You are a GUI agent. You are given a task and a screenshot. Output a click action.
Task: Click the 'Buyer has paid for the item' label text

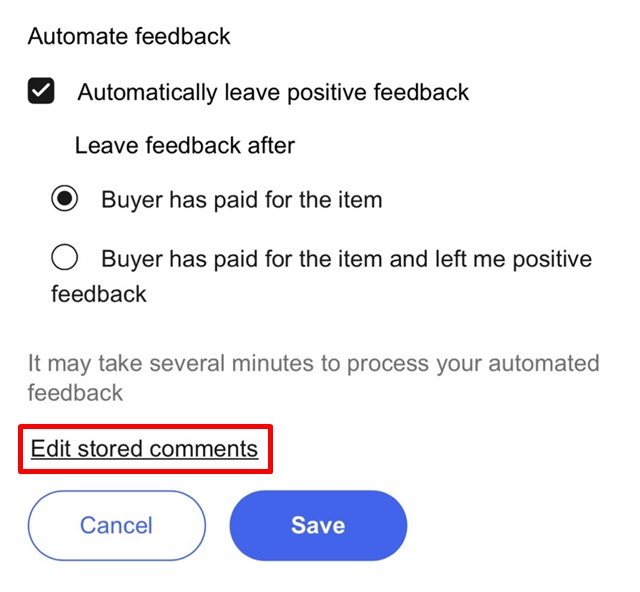pyautogui.click(x=241, y=199)
